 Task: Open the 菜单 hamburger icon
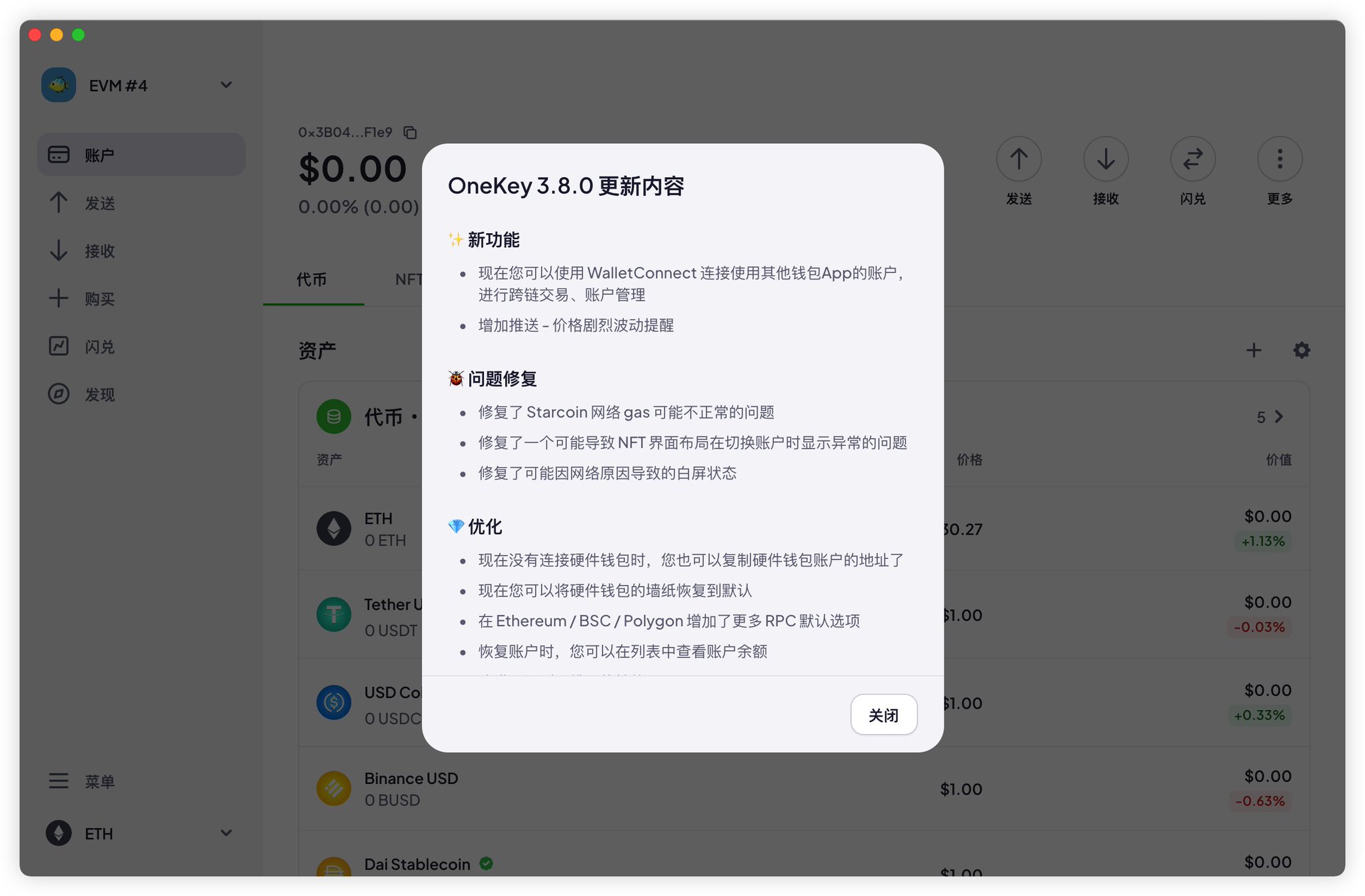click(x=59, y=781)
